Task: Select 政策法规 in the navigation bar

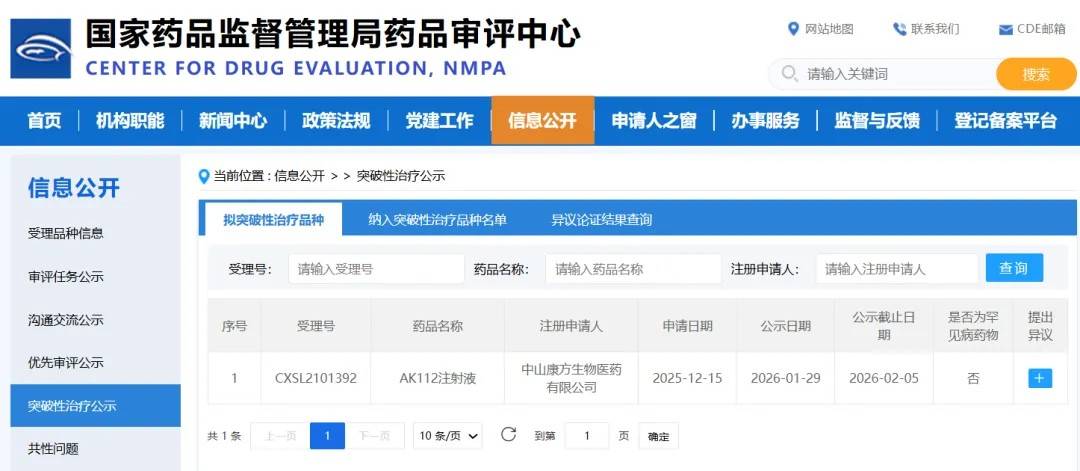Action: [x=336, y=121]
